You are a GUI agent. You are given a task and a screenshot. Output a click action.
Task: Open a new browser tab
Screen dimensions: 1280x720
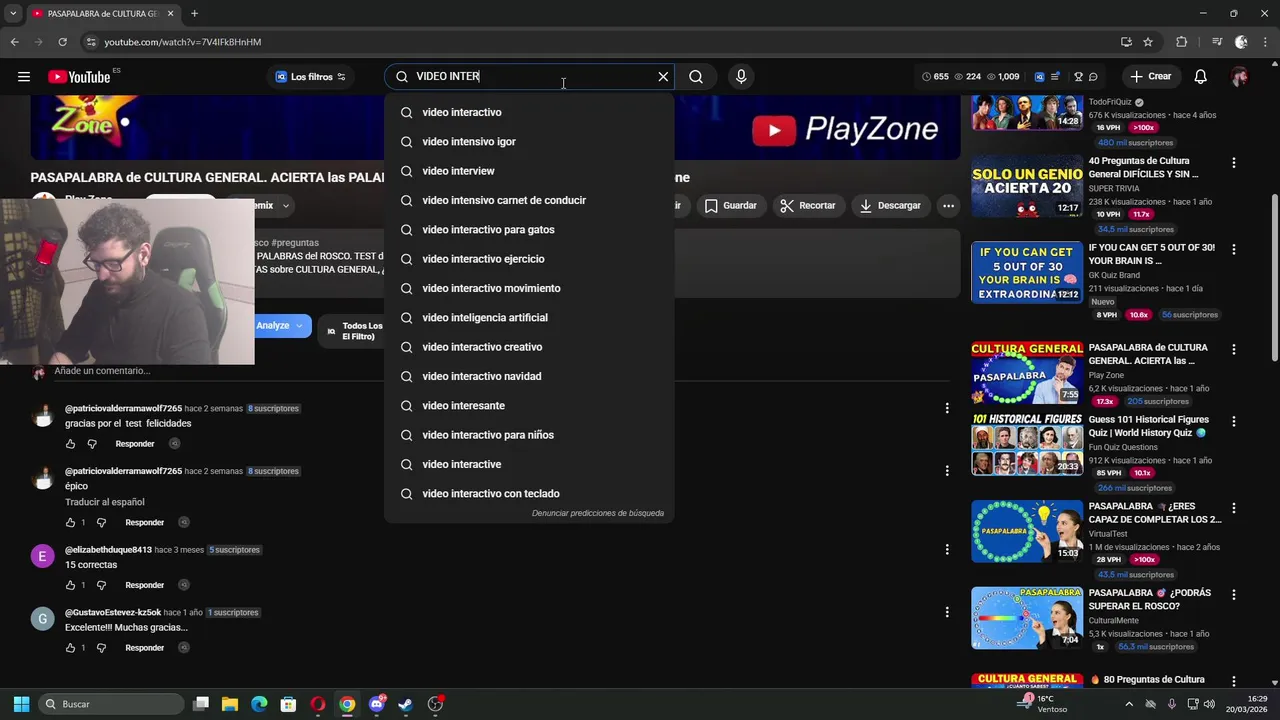(x=194, y=14)
